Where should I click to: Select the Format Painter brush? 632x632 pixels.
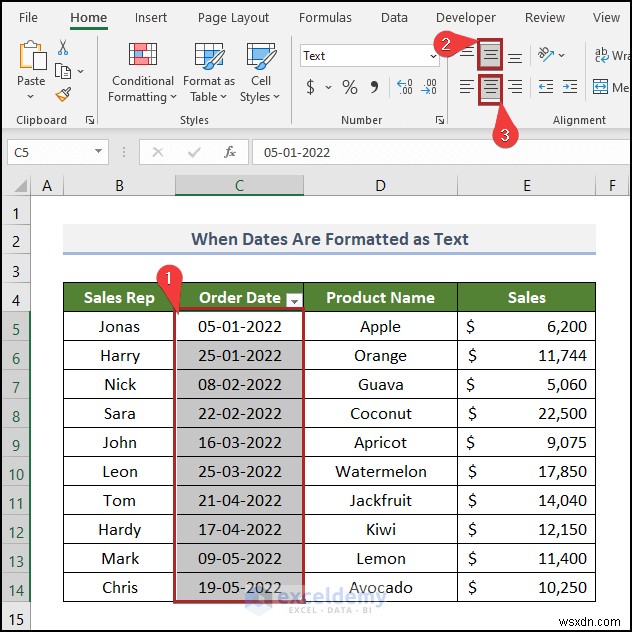click(63, 95)
